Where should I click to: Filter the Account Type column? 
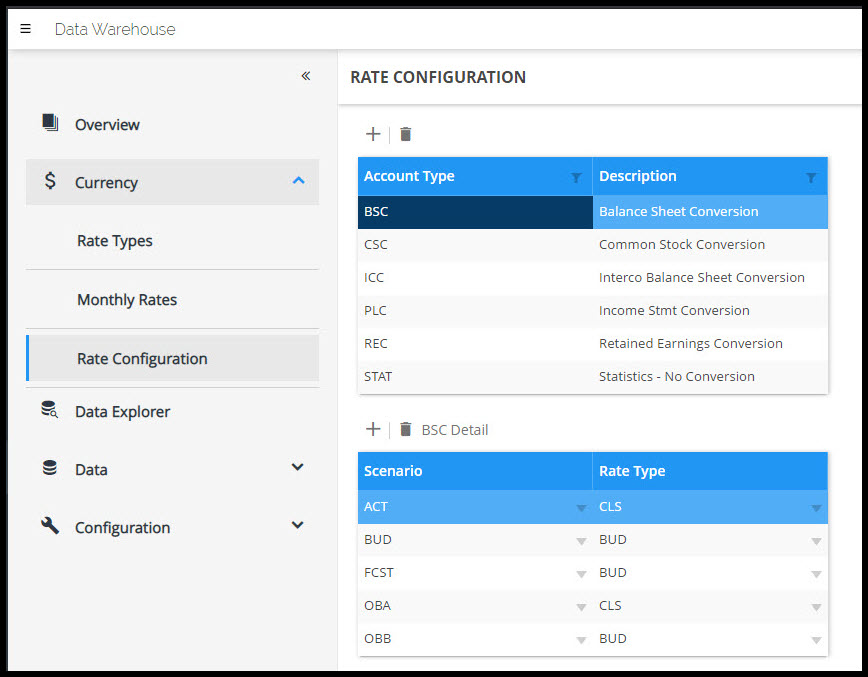576,177
